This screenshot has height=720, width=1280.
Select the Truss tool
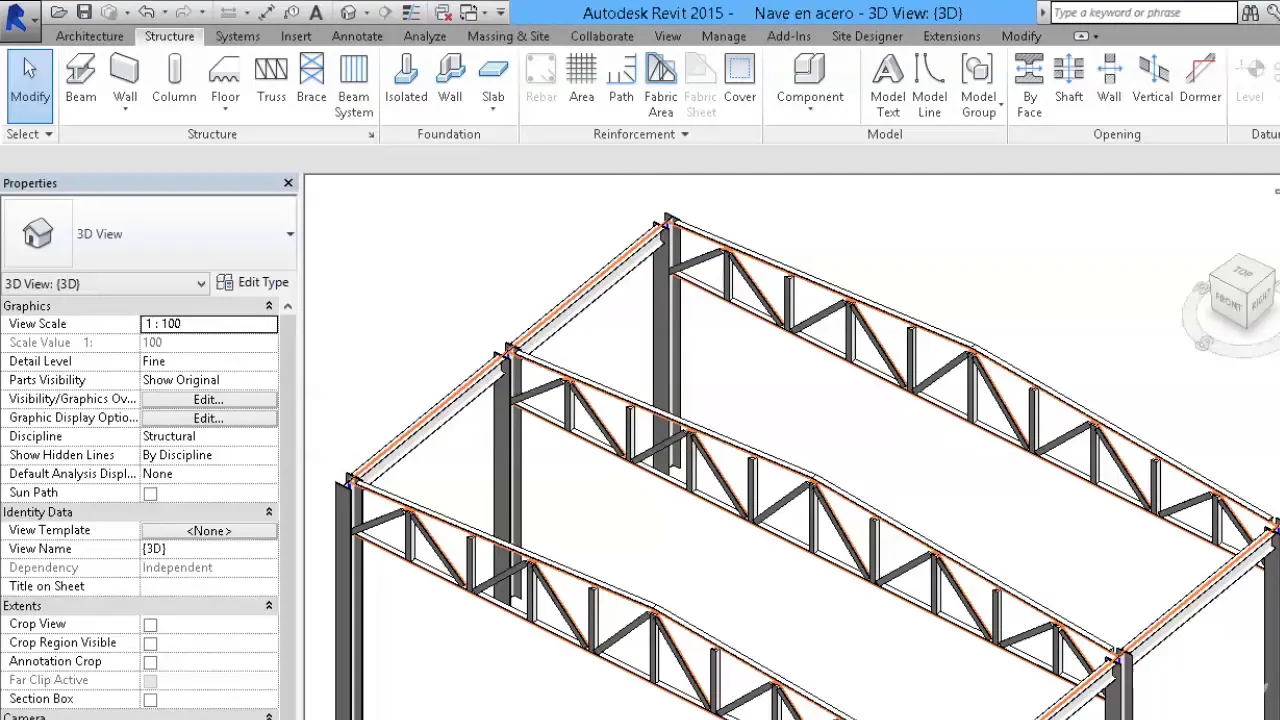coord(271,79)
